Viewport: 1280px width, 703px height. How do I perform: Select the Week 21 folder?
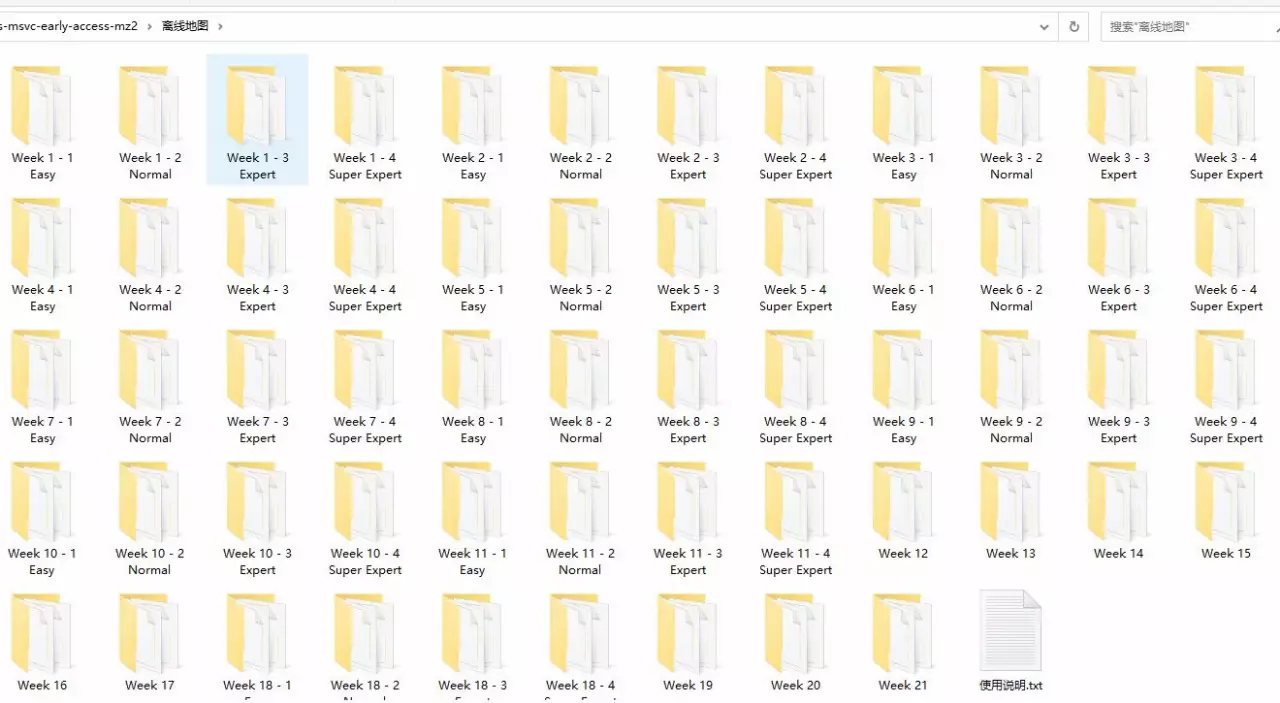pyautogui.click(x=903, y=642)
